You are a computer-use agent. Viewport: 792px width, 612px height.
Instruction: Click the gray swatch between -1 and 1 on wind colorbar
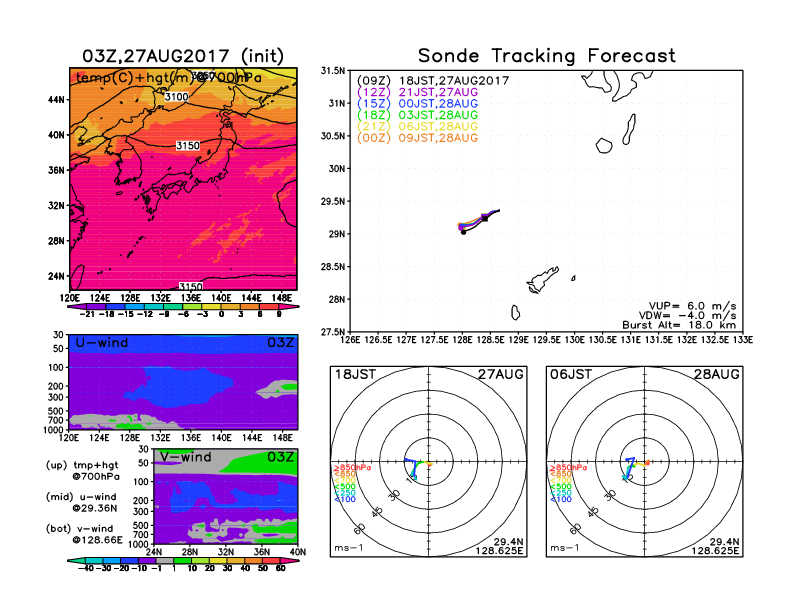(165, 561)
